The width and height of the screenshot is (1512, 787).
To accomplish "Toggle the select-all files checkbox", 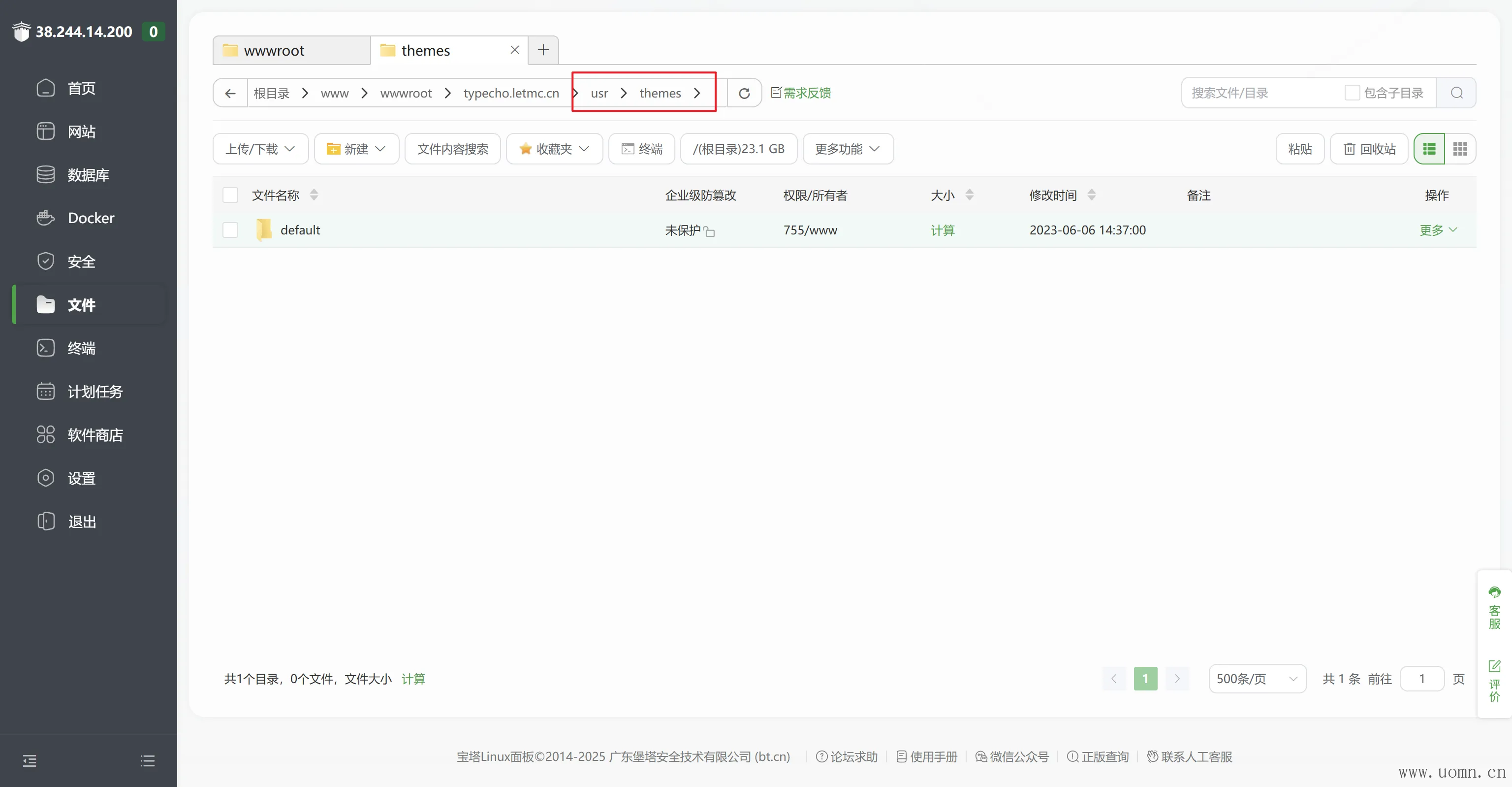I will point(230,195).
